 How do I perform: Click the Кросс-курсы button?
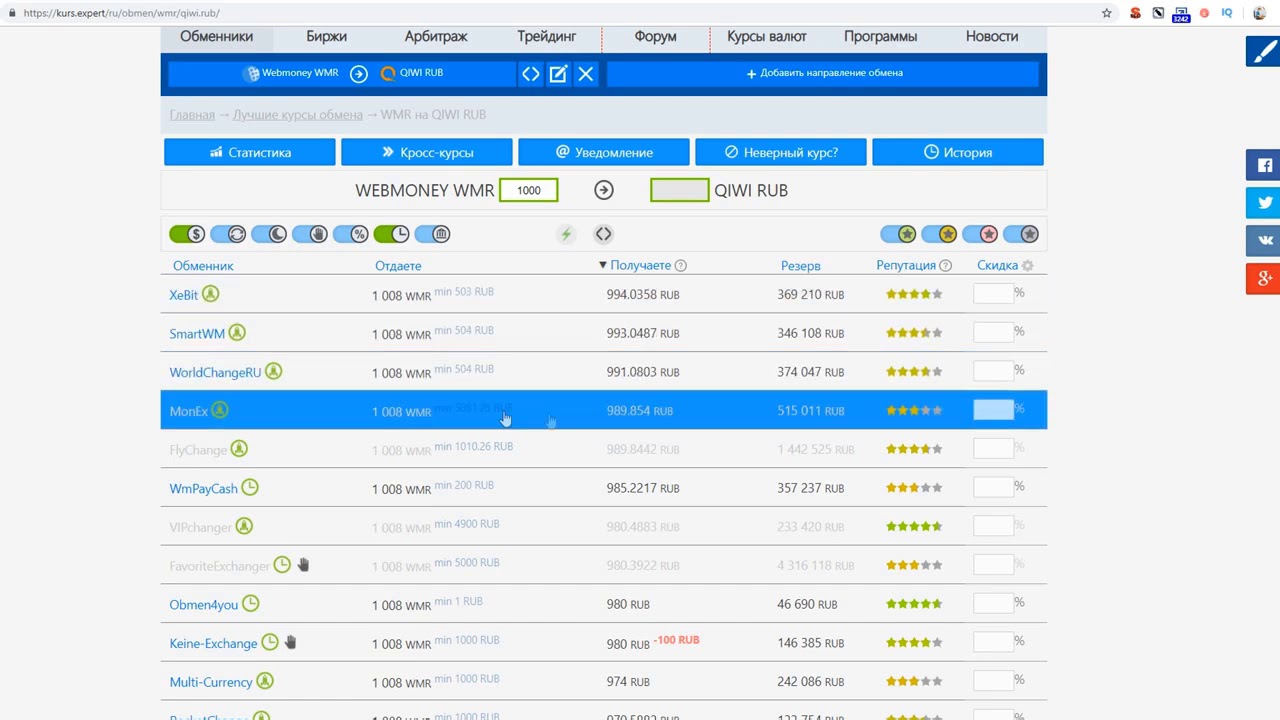[x=427, y=152]
